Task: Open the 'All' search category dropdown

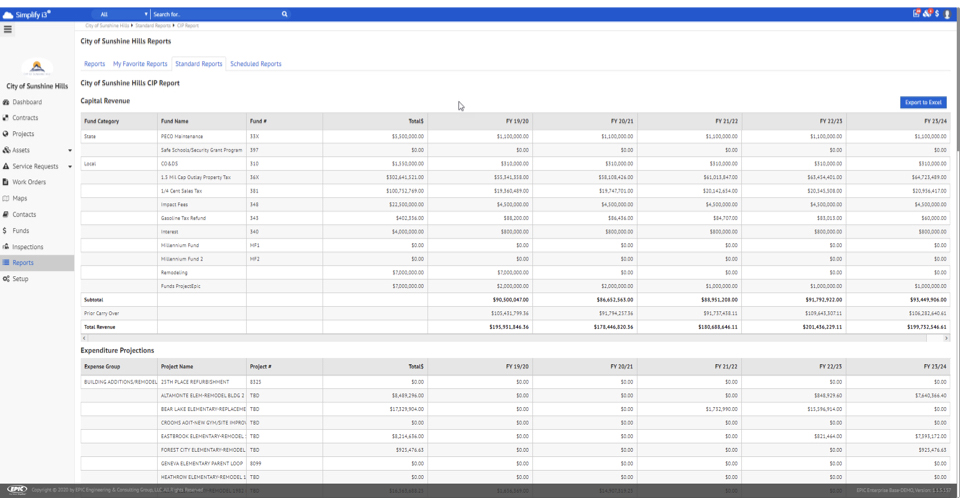Action: pyautogui.click(x=124, y=14)
